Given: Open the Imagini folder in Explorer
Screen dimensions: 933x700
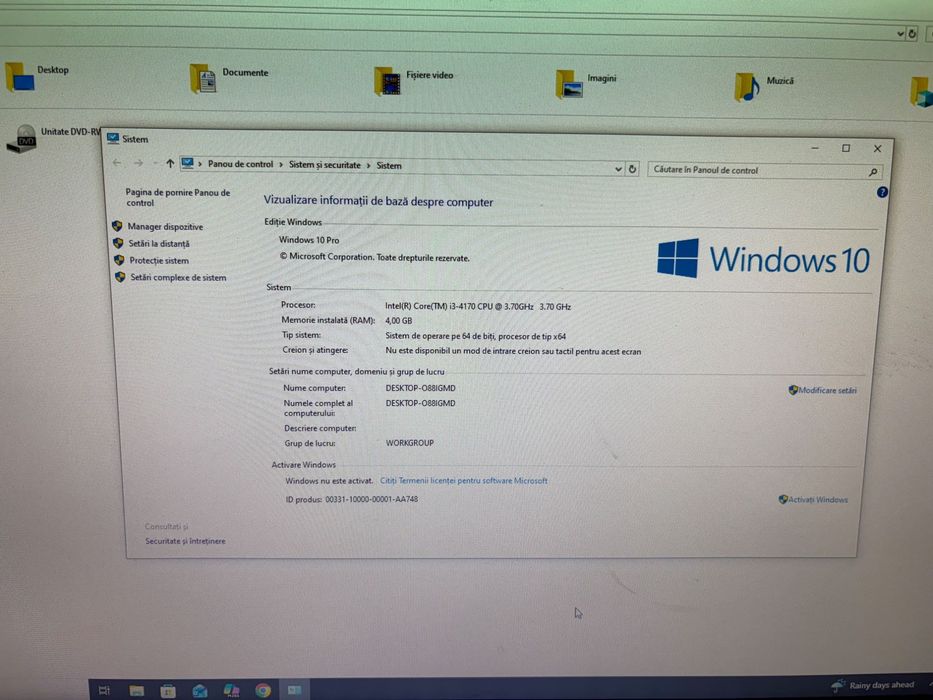Looking at the screenshot, I should point(586,83).
